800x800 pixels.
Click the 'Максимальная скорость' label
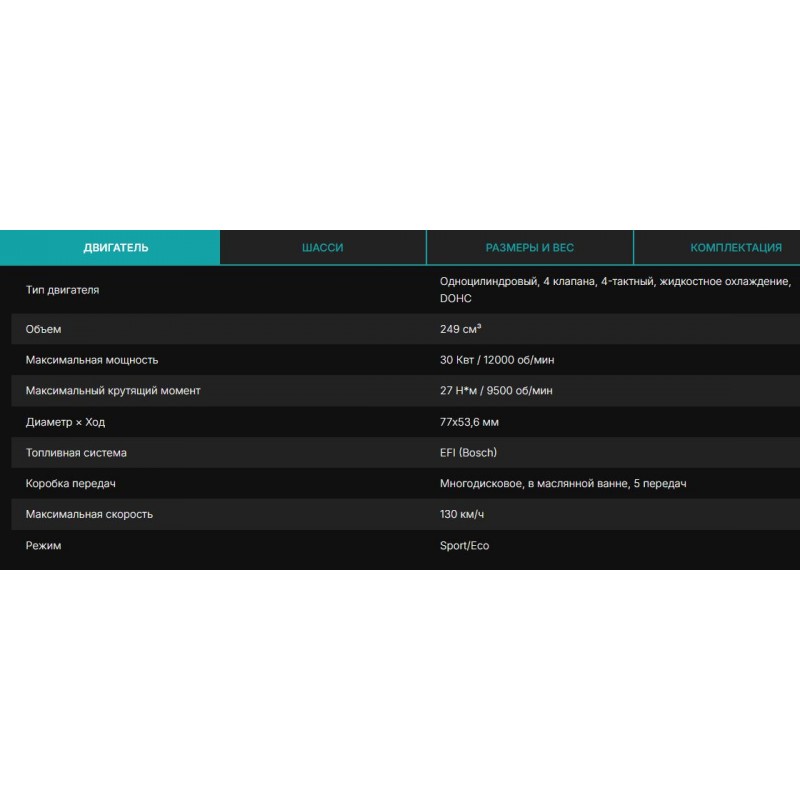(x=89, y=514)
